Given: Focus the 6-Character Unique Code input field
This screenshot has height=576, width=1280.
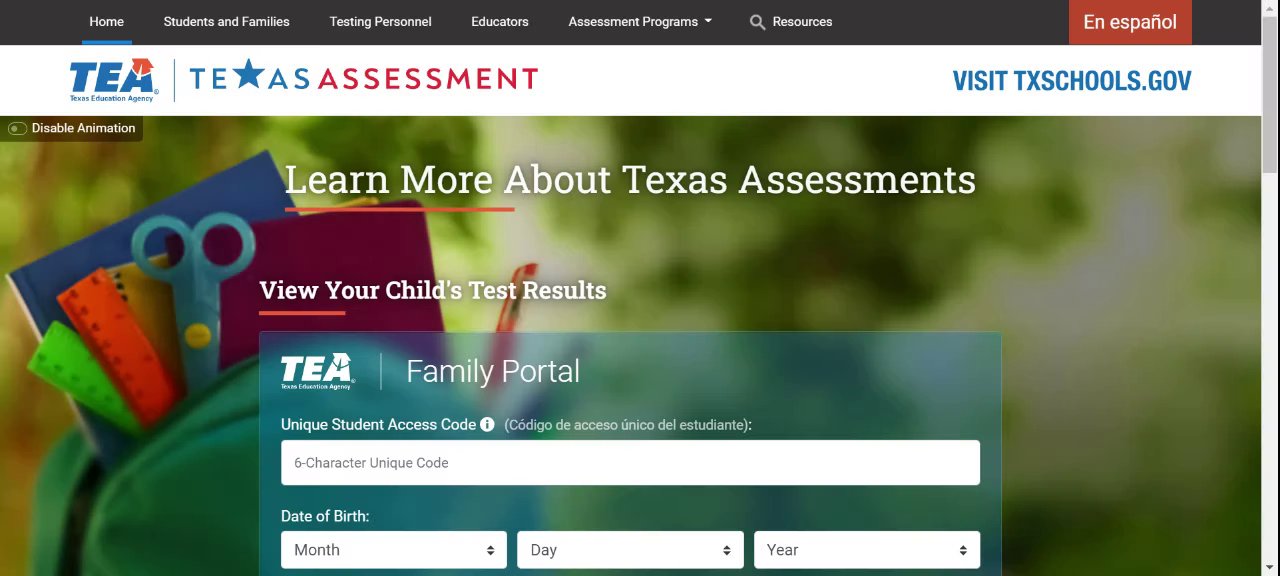Looking at the screenshot, I should [630, 463].
